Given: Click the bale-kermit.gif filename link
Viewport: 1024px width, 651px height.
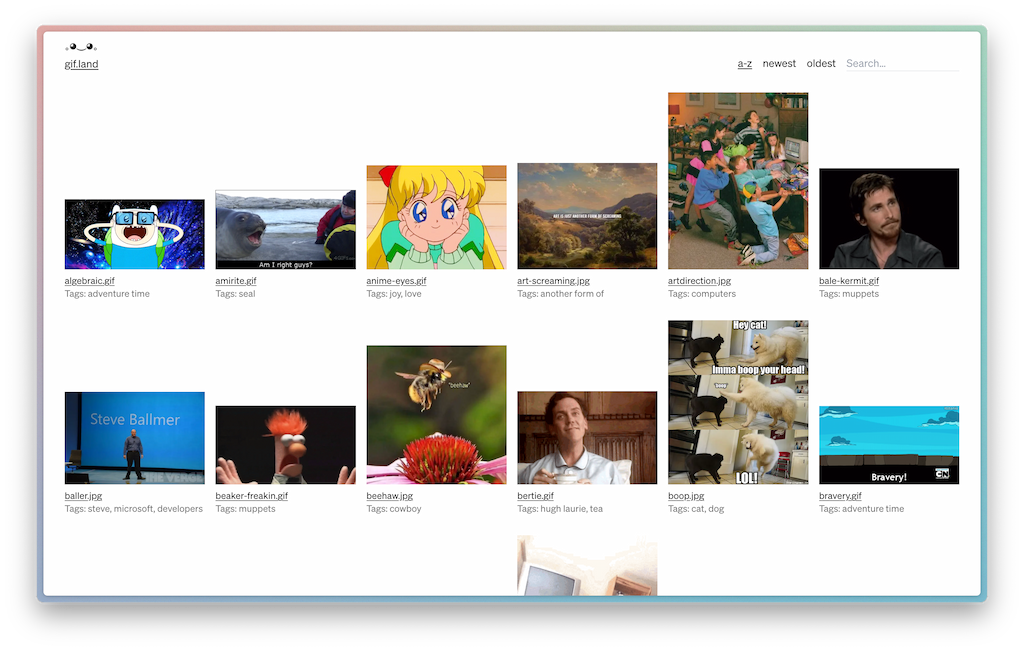Looking at the screenshot, I should pyautogui.click(x=849, y=281).
